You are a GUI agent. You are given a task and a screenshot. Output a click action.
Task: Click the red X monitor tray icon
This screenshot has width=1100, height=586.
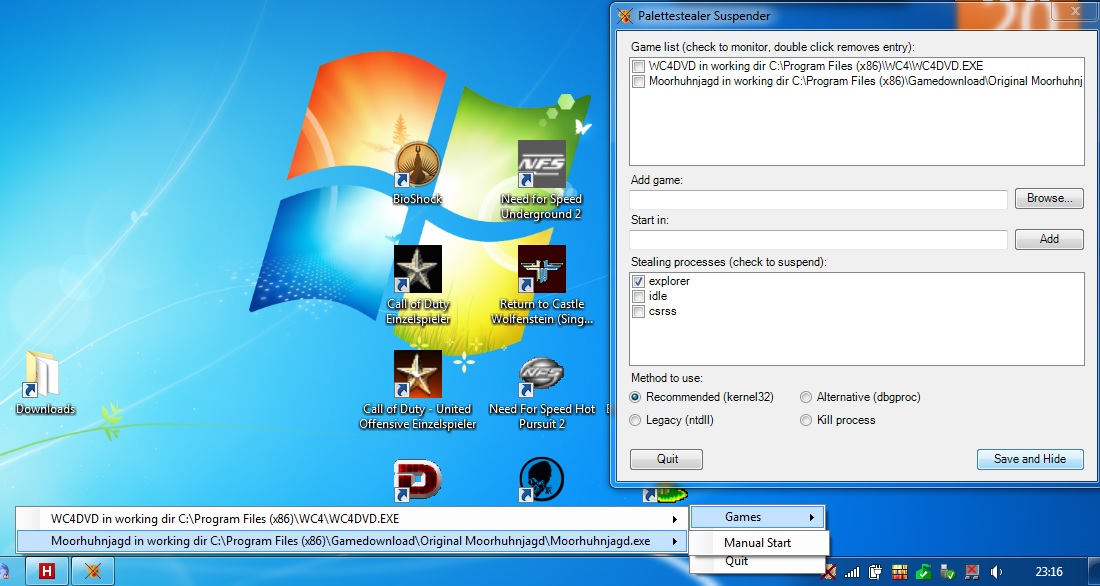click(x=972, y=572)
